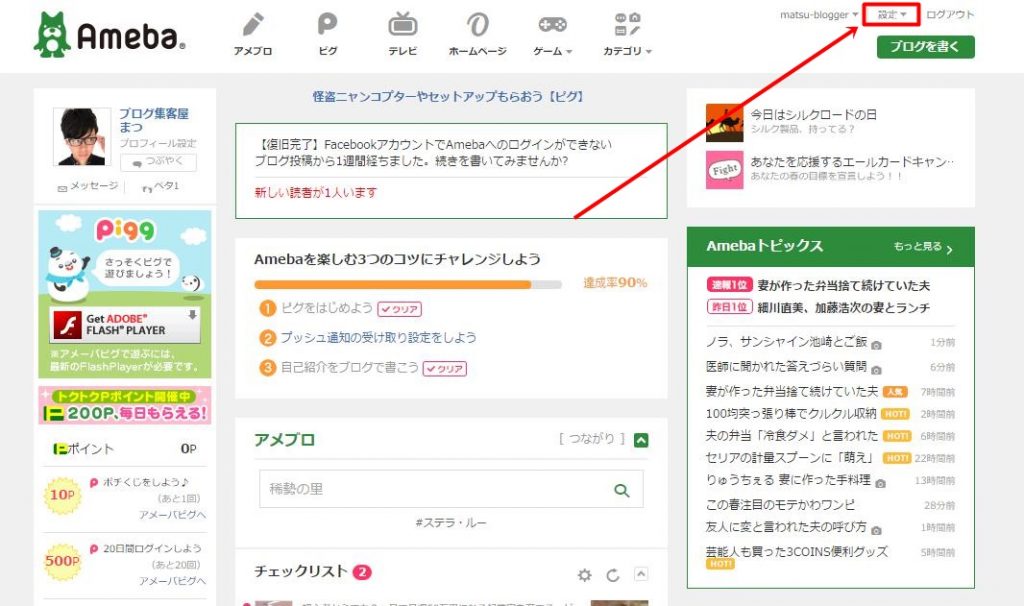Collapse the チェックリスト section
This screenshot has width=1024, height=606.
coord(641,574)
